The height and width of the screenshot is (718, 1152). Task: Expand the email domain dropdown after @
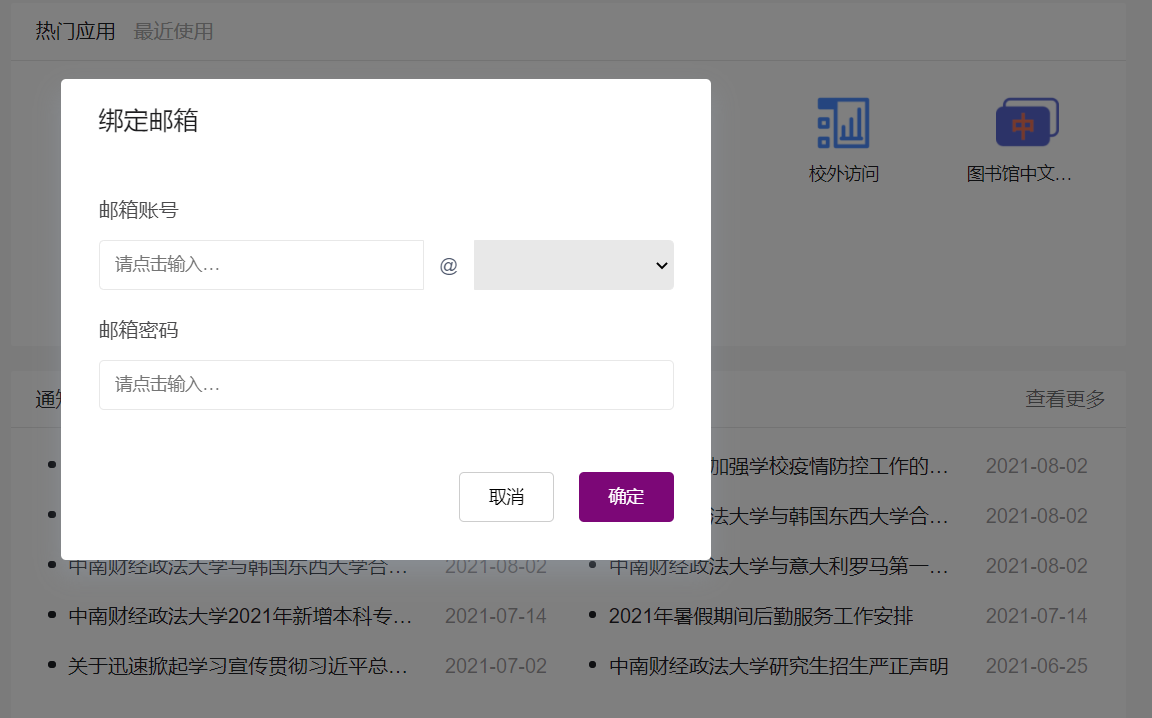[x=573, y=265]
